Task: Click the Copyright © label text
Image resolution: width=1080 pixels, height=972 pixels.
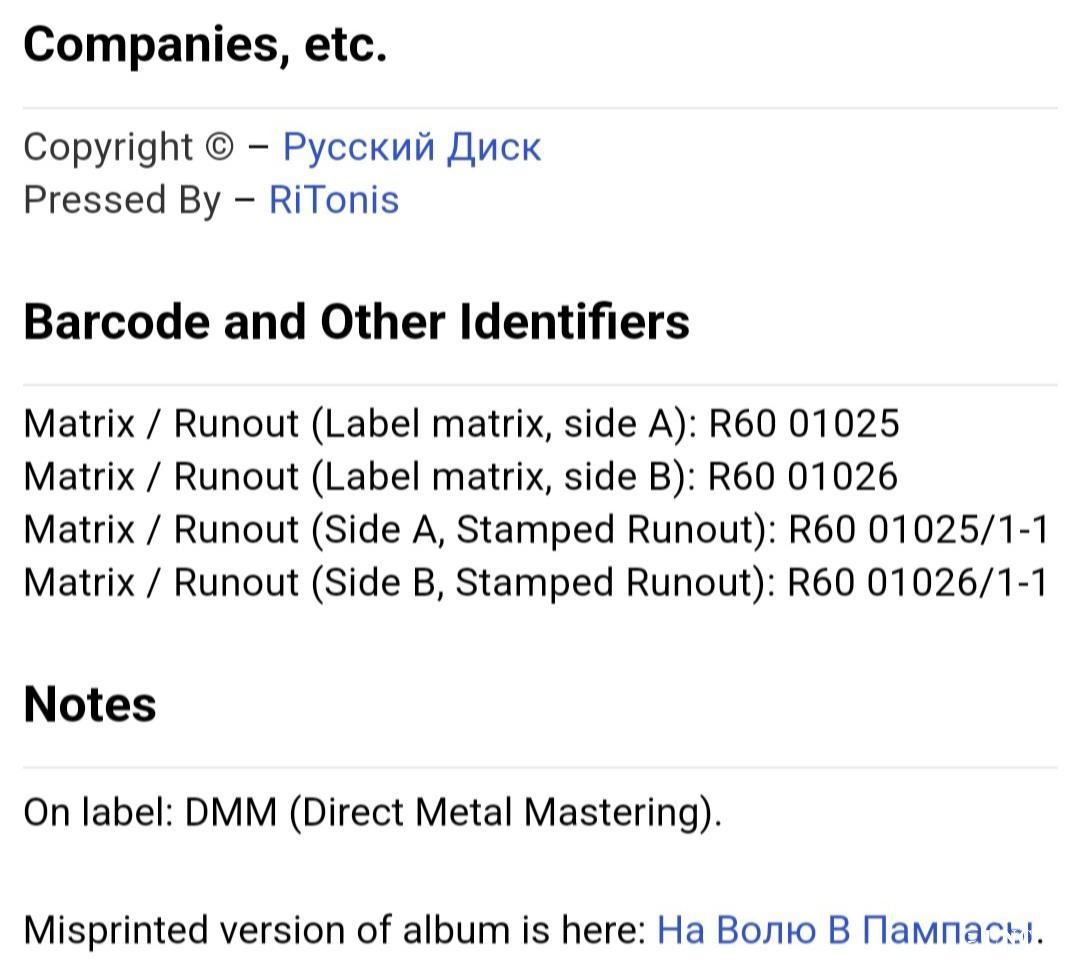Action: click(129, 148)
